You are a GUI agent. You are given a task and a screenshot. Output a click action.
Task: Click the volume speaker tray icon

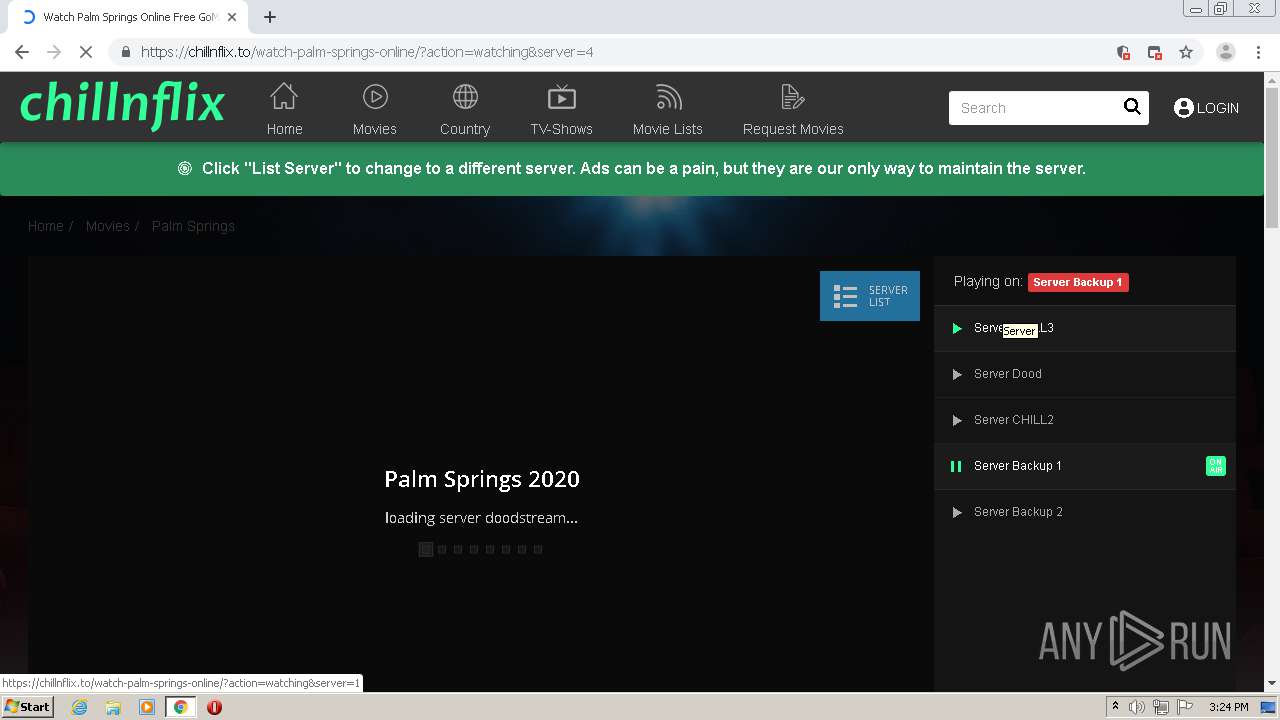pos(1137,707)
